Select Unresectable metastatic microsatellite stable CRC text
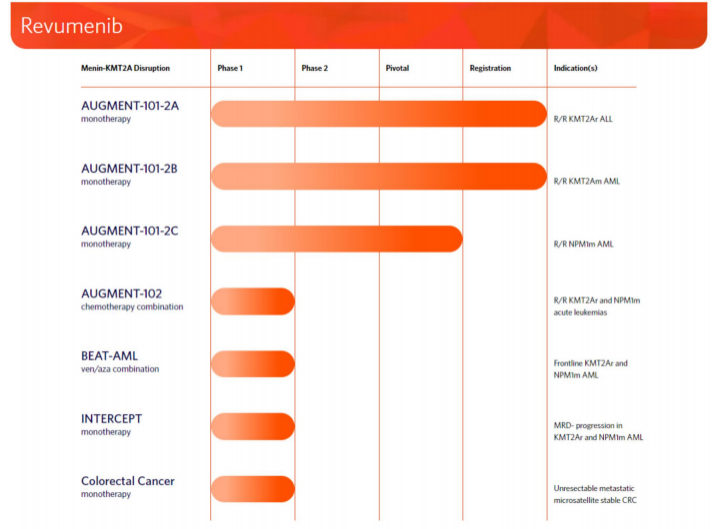 [x=595, y=494]
